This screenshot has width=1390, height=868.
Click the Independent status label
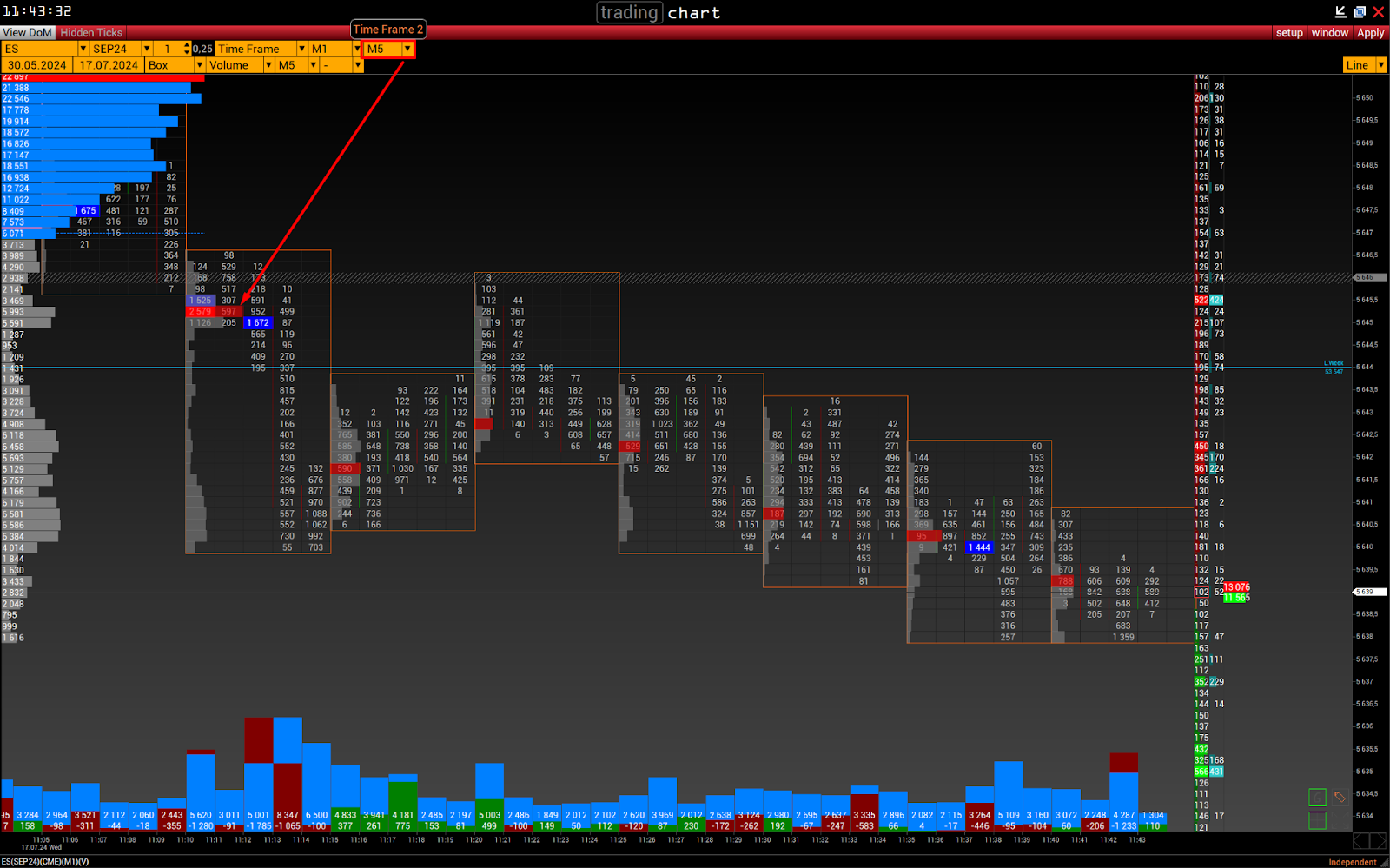[x=1352, y=862]
